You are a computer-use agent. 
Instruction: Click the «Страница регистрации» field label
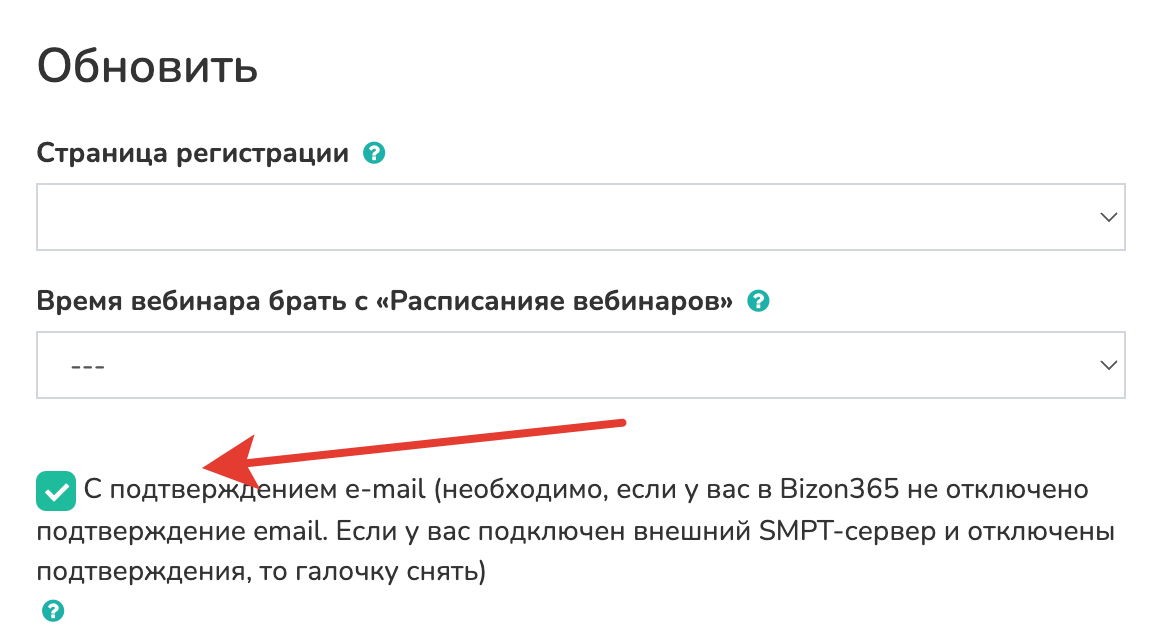[x=193, y=154]
